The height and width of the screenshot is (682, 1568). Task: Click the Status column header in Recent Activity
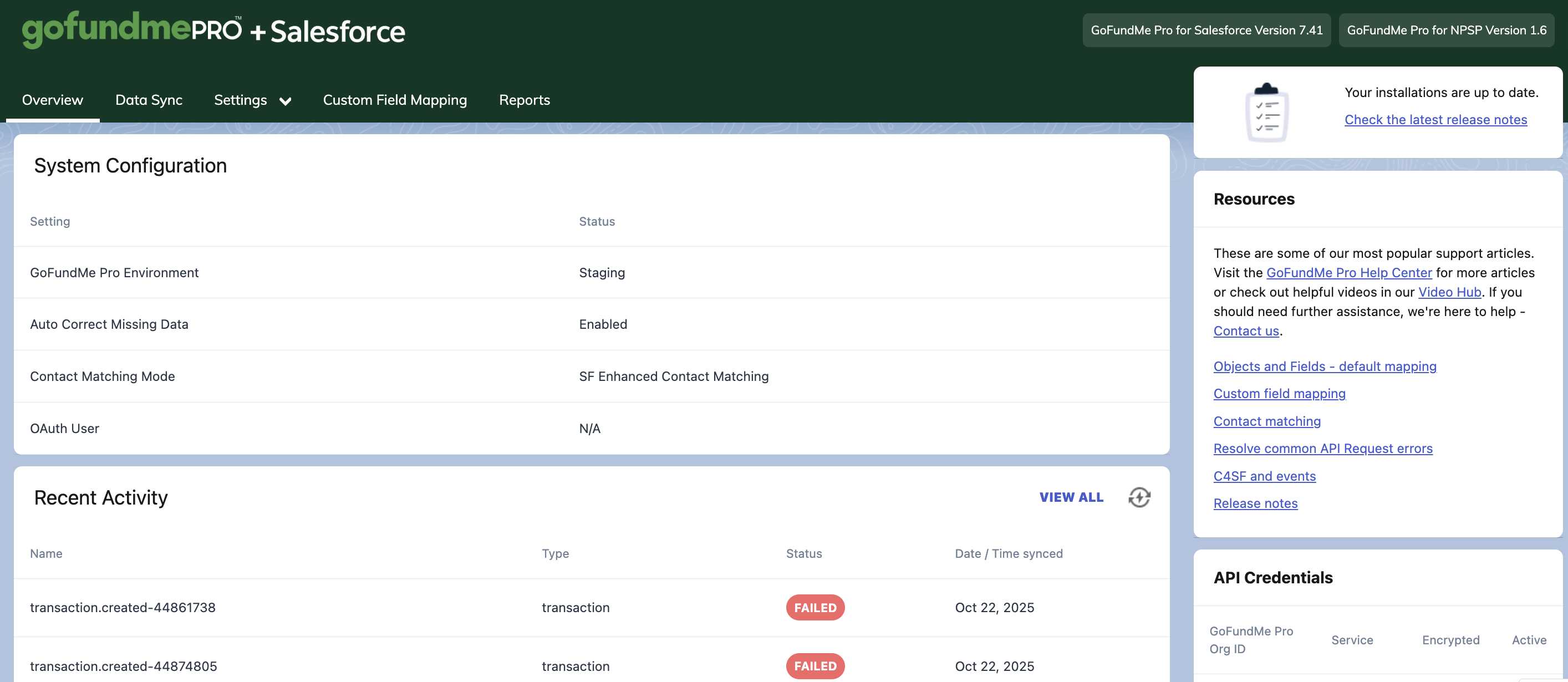coord(803,553)
